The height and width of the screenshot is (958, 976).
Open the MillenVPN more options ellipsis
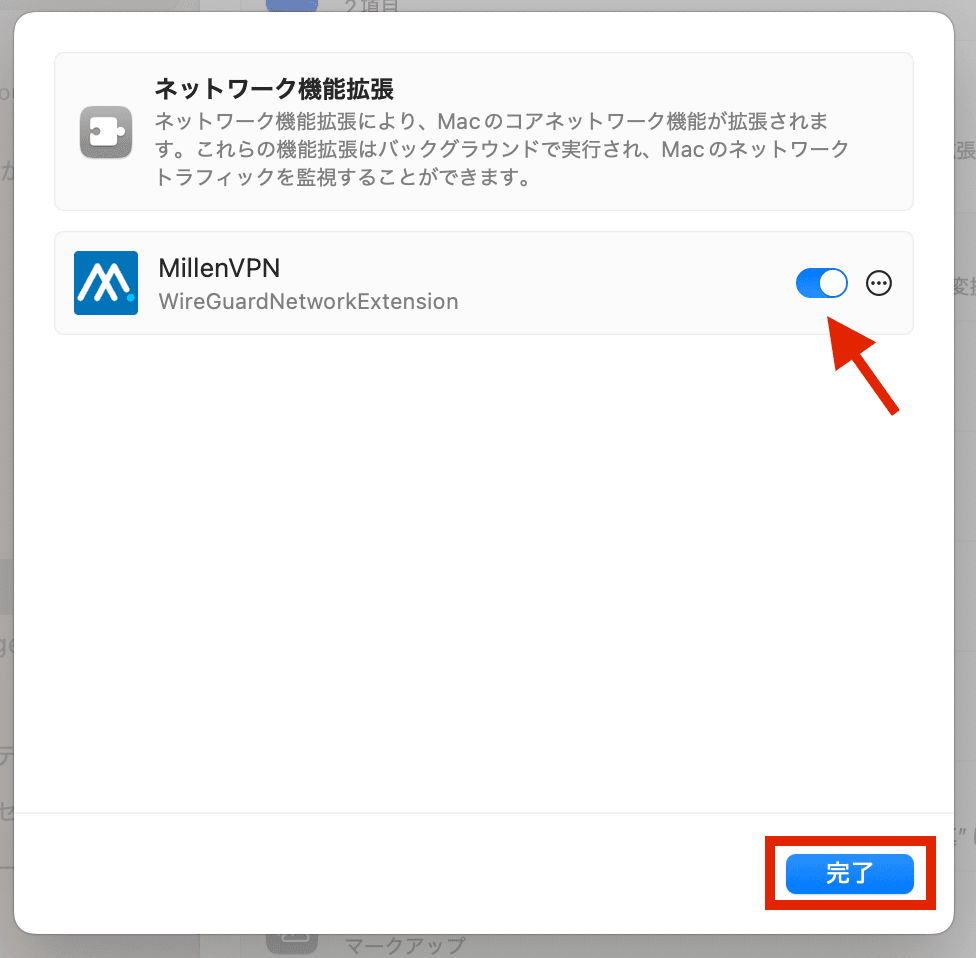tap(878, 283)
